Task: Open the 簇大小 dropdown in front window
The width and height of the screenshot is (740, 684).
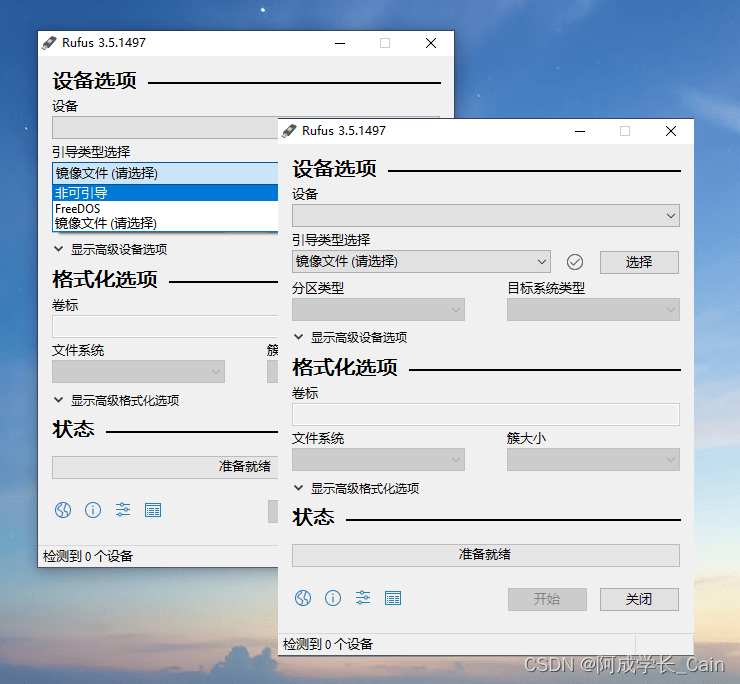Action: point(593,460)
